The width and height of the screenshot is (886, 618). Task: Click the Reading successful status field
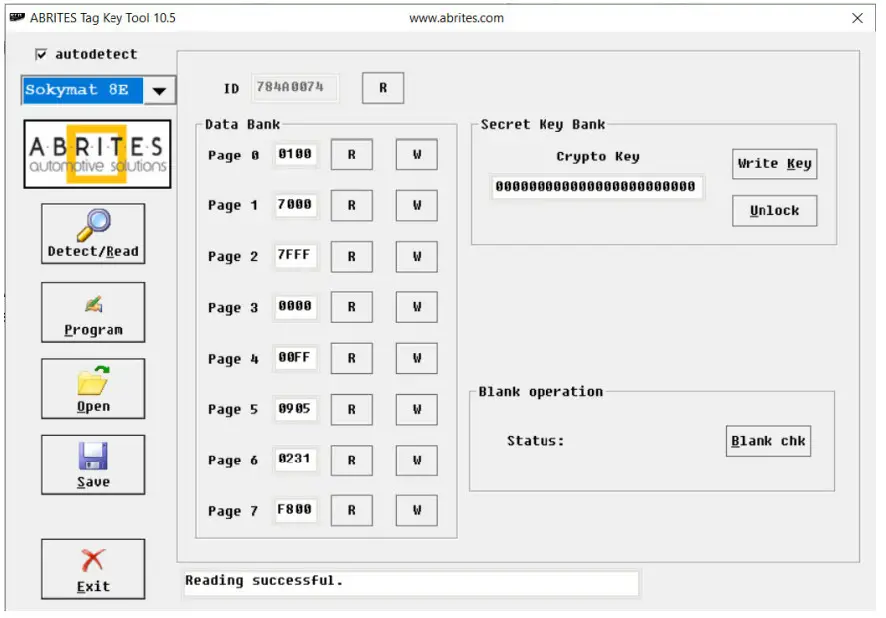click(x=410, y=581)
